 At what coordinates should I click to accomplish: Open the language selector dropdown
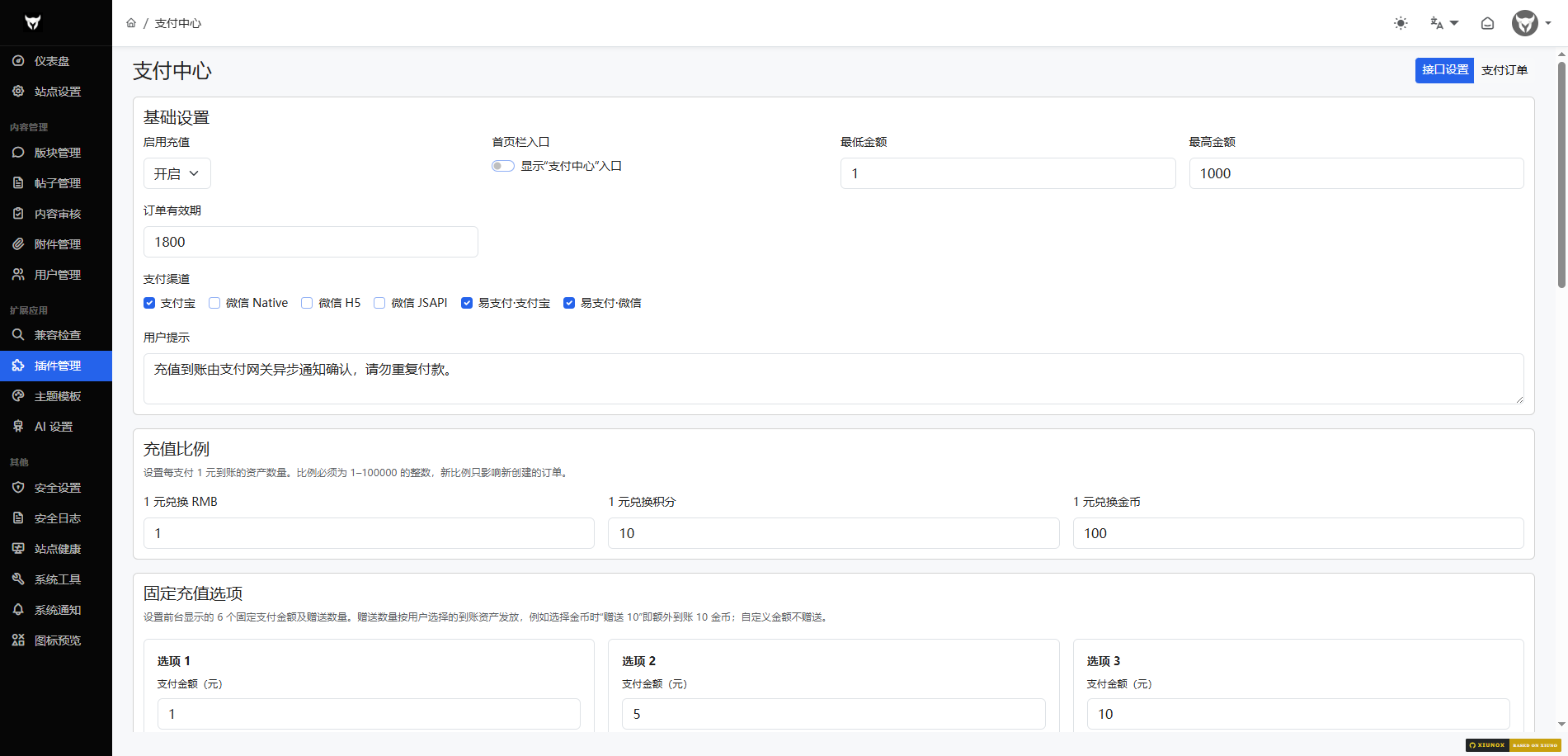(1444, 23)
